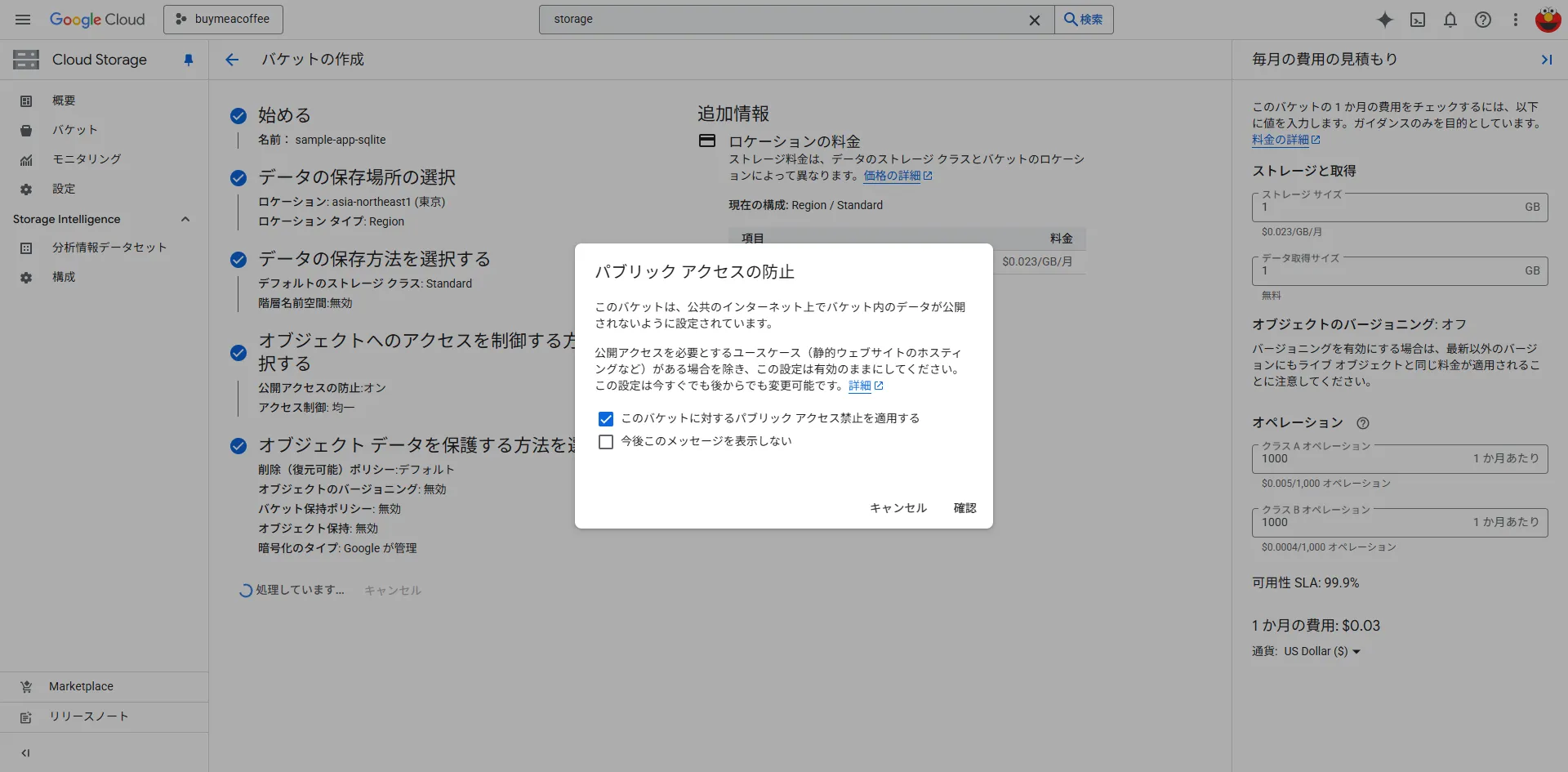Clear the search field with X
This screenshot has height=772, width=1568.
pyautogui.click(x=1035, y=20)
